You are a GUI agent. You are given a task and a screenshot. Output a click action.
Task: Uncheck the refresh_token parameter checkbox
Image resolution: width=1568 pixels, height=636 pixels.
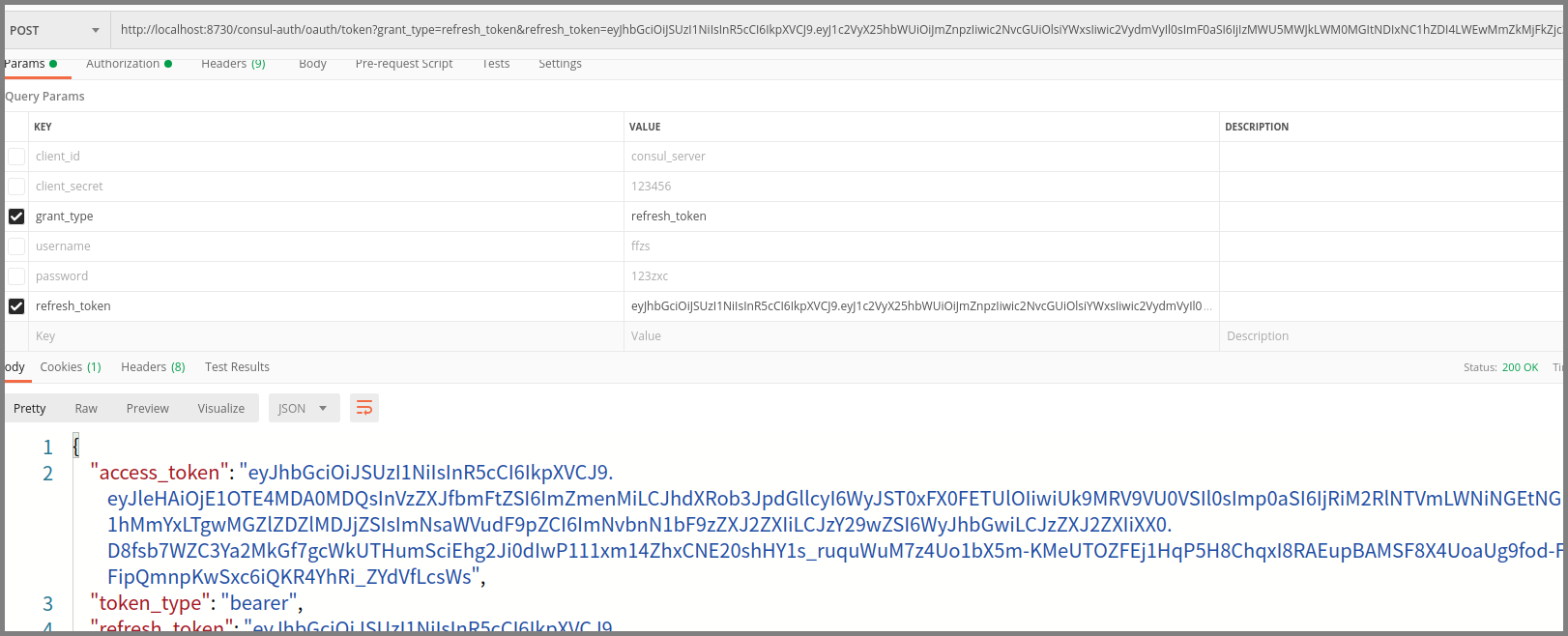(x=16, y=306)
